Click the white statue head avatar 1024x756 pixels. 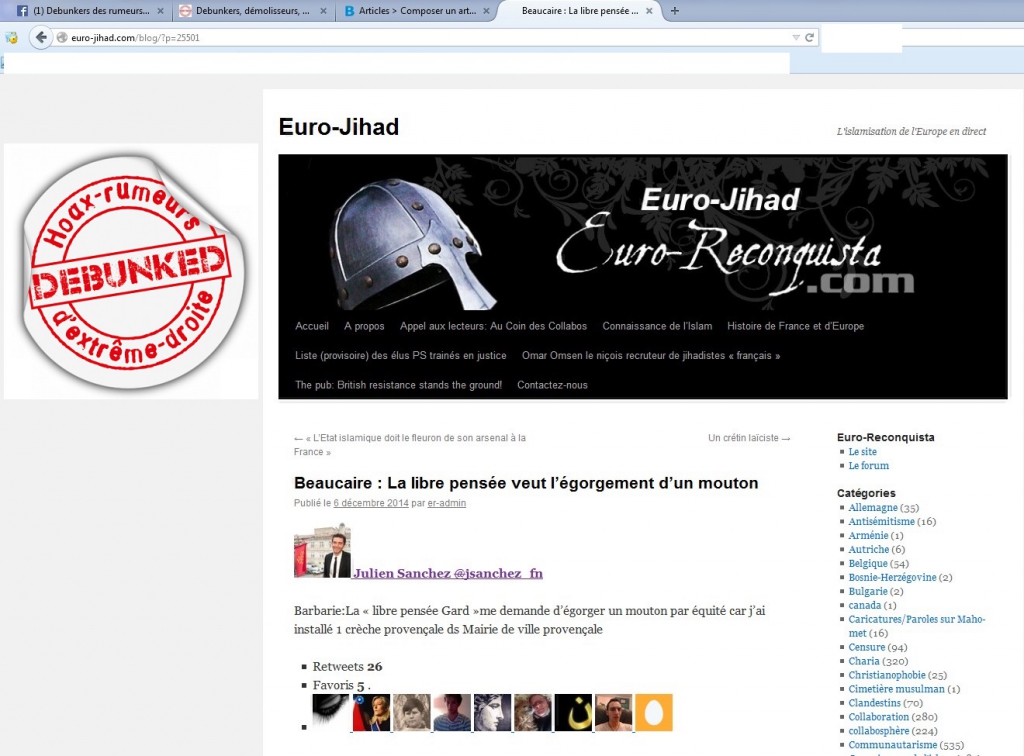click(x=492, y=712)
